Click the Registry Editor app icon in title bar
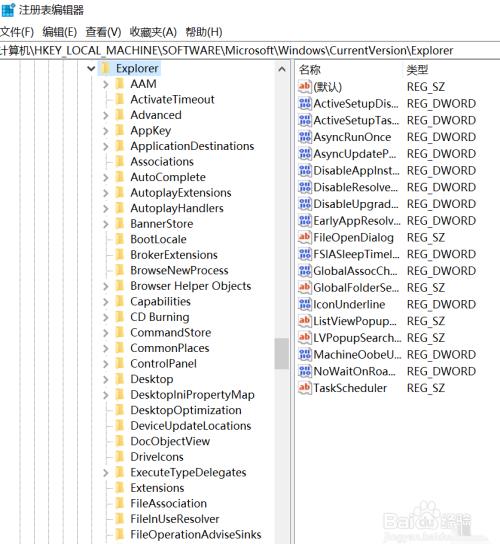 tap(8, 10)
